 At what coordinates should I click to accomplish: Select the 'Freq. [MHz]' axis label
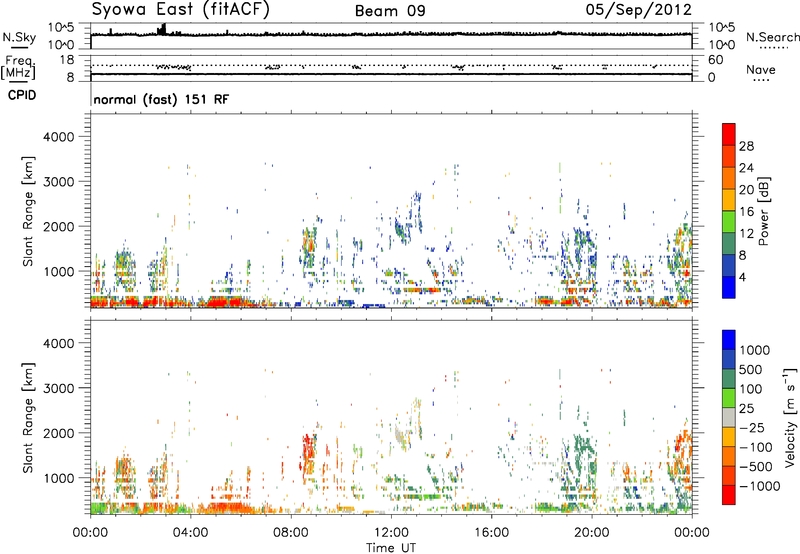point(18,68)
